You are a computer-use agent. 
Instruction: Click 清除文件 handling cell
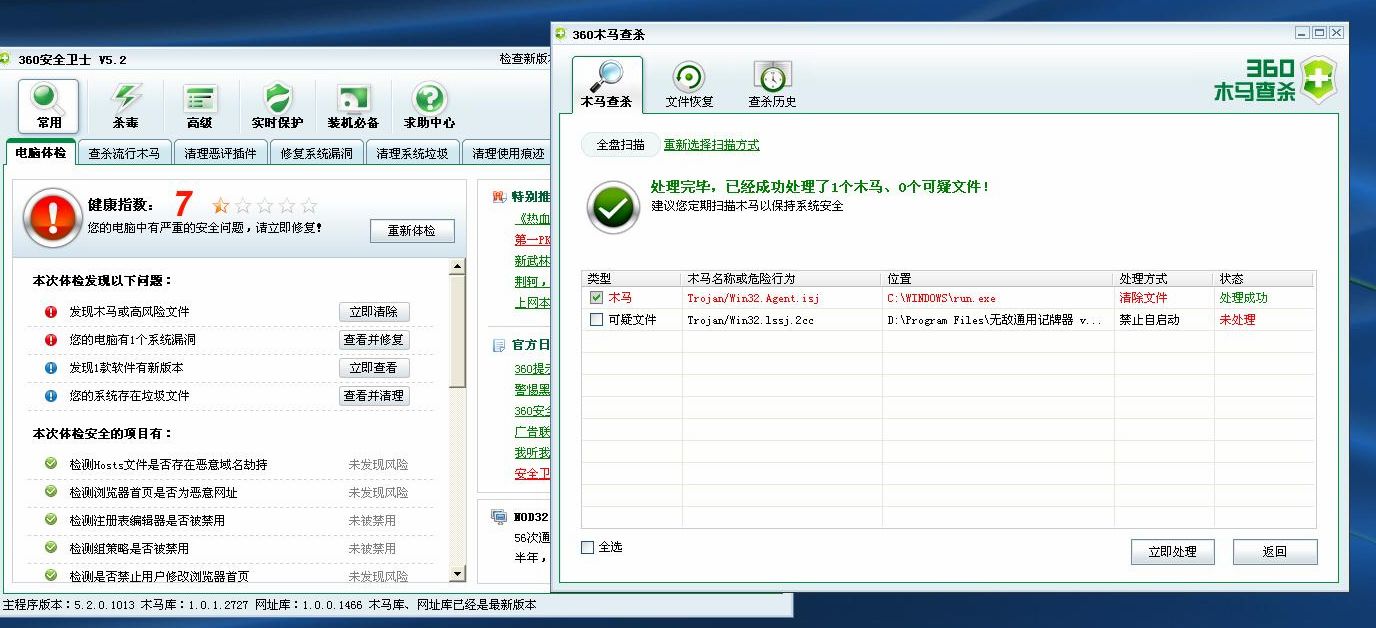pyautogui.click(x=1143, y=298)
